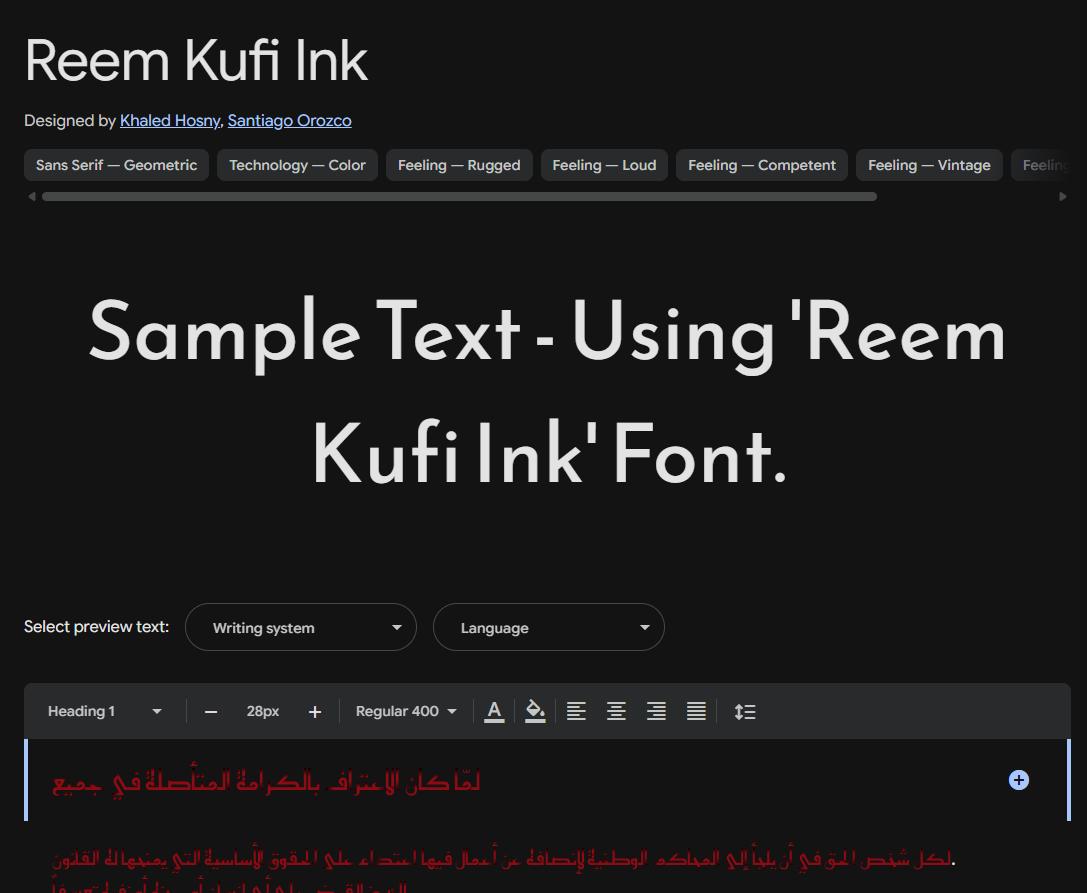1087x893 pixels.
Task: Open Santiago Orozco designer link
Action: [x=289, y=121]
